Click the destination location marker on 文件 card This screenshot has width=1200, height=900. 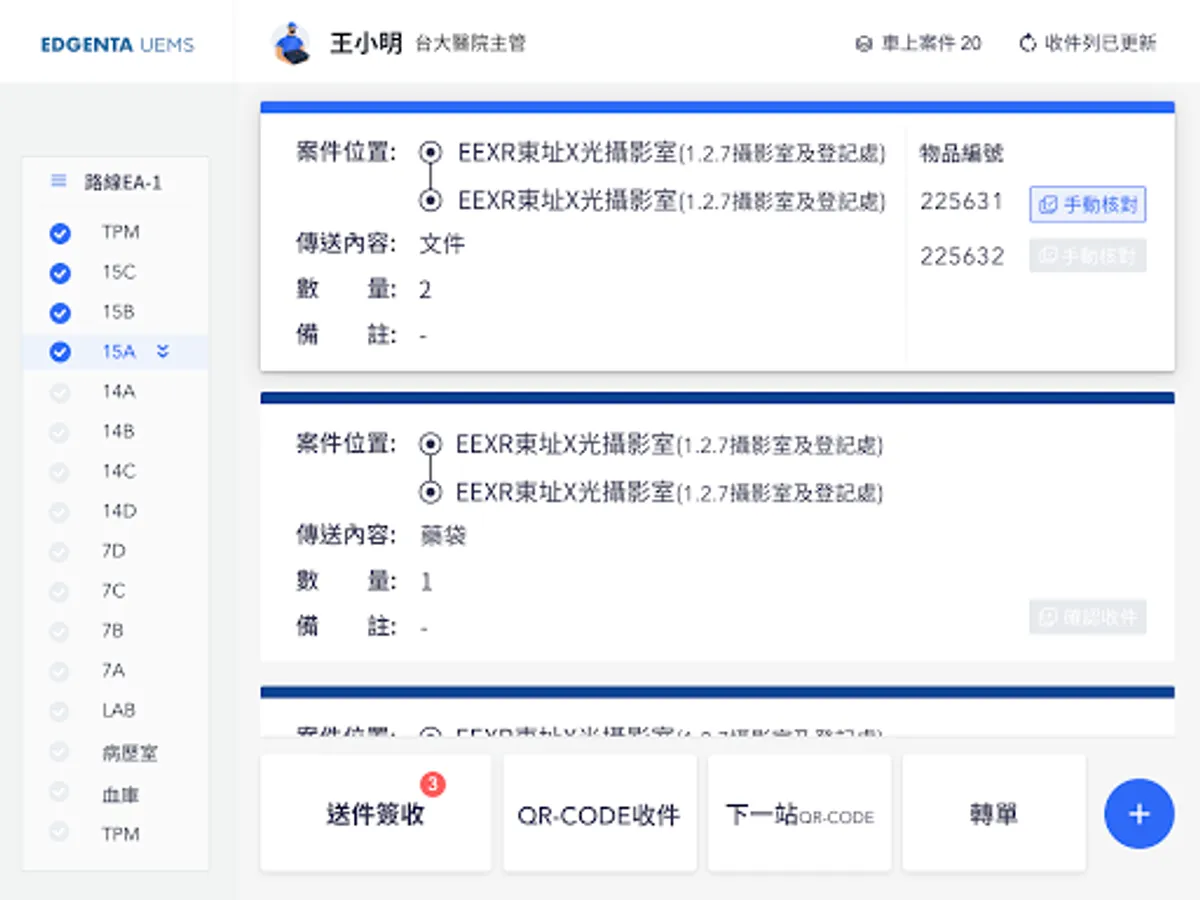pos(431,201)
